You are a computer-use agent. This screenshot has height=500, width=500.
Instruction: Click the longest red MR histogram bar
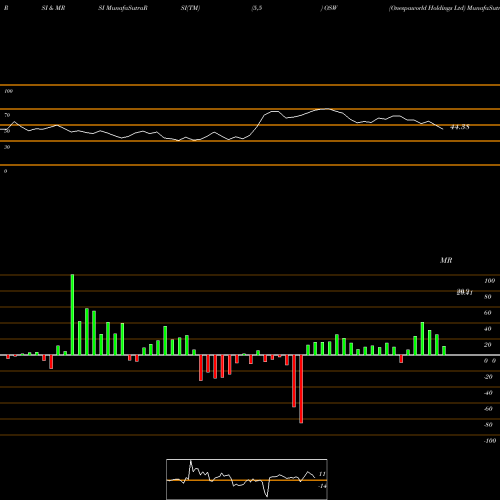[x=301, y=389]
